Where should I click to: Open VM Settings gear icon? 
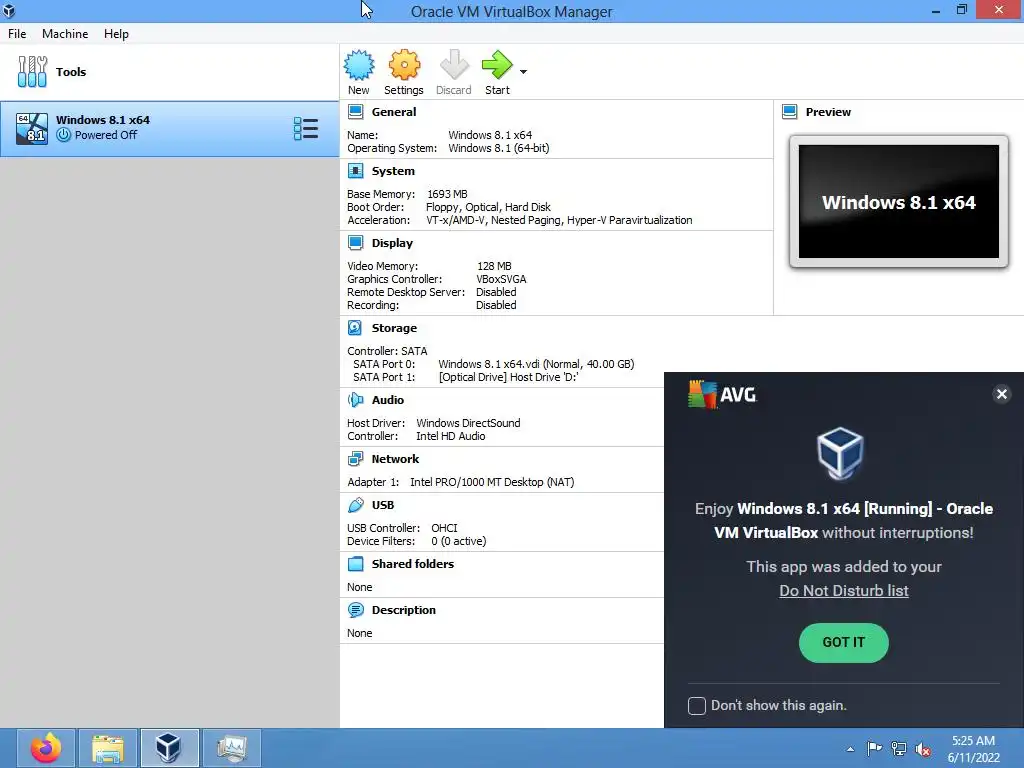click(404, 65)
